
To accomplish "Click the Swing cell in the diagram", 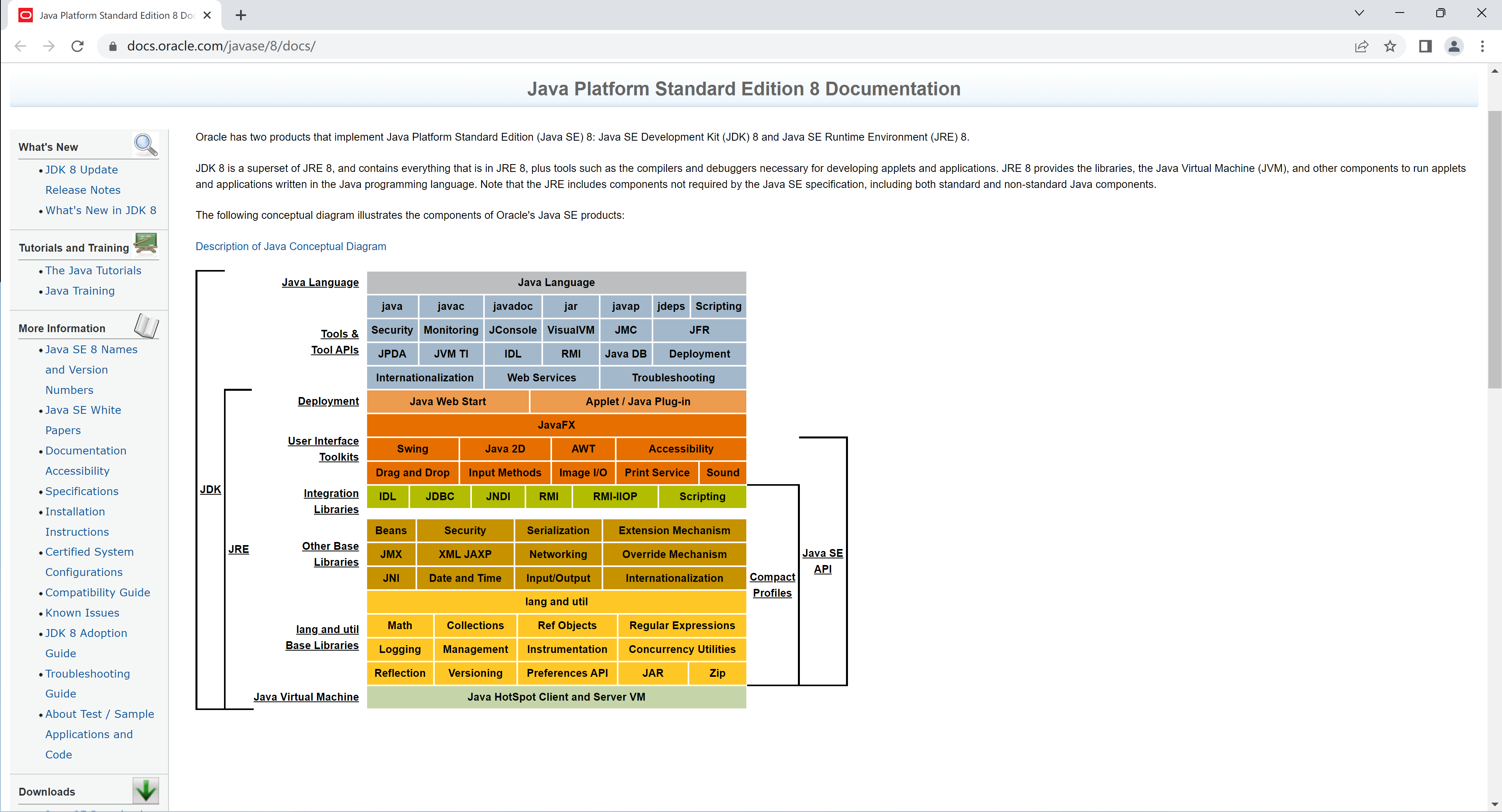I will 413,449.
